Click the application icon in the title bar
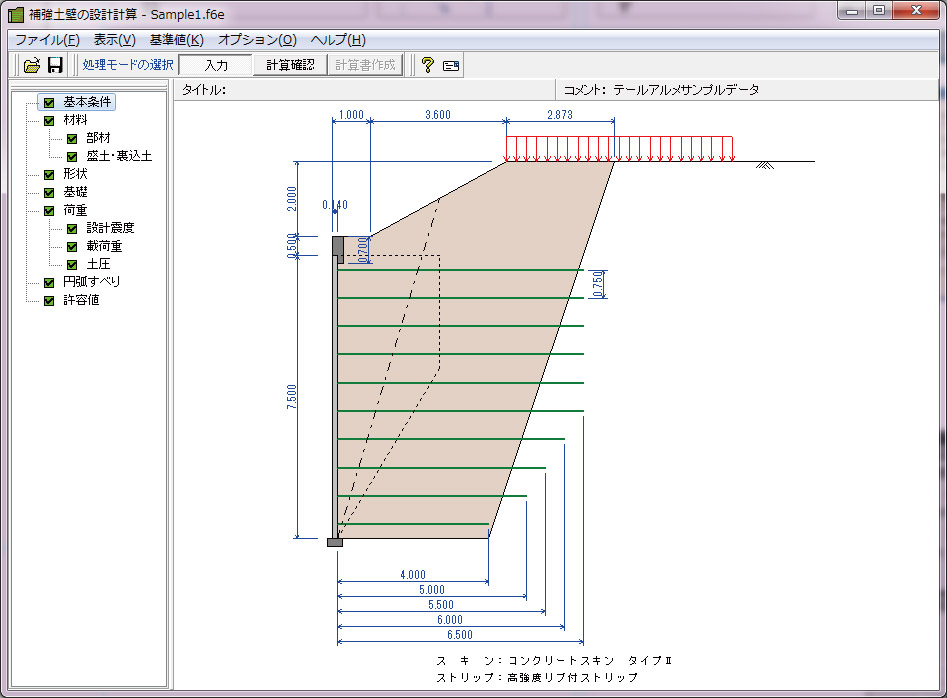Screen dimensions: 947x698 (16, 14)
